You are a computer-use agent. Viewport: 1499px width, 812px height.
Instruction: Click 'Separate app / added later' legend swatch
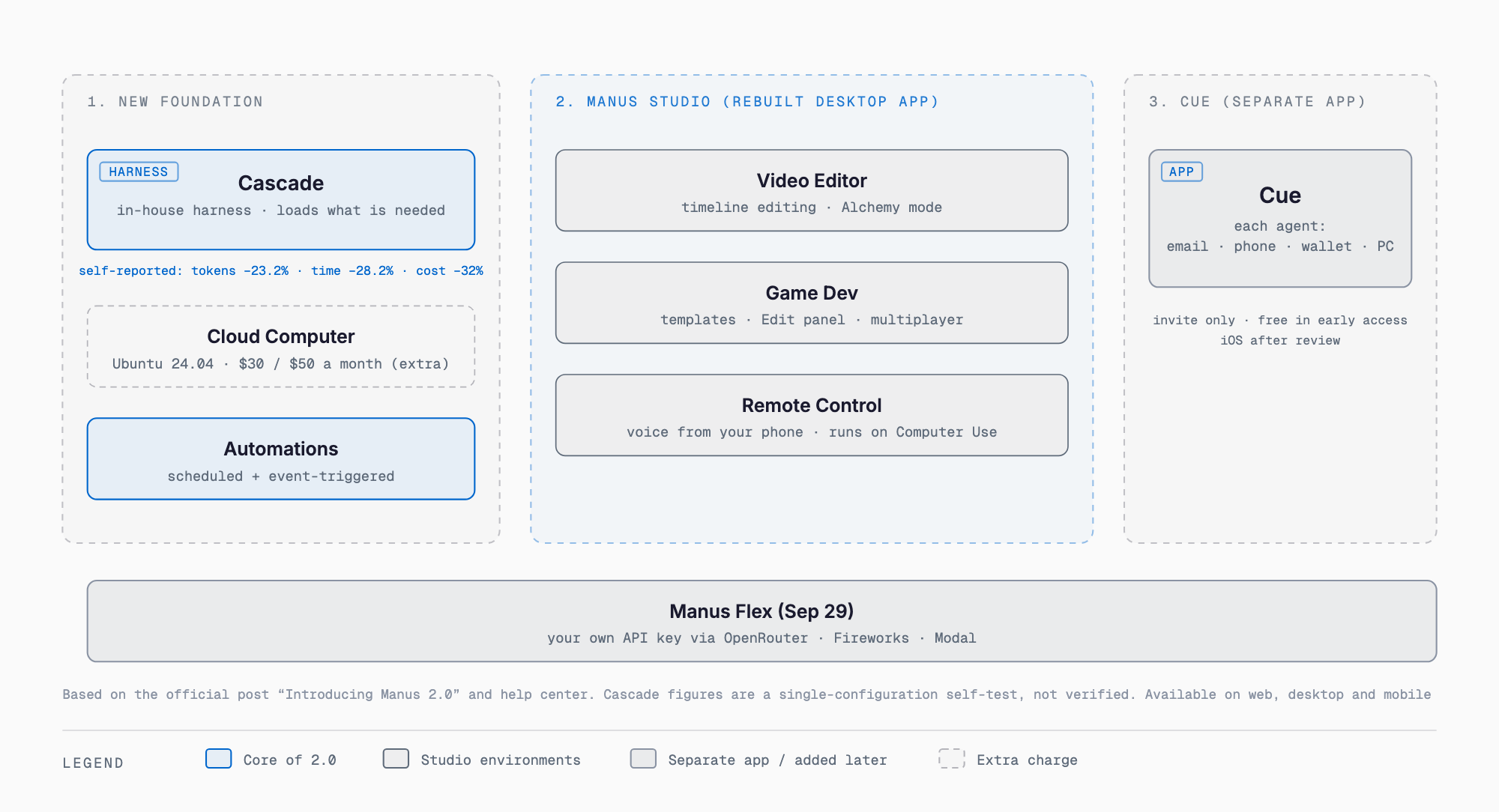[643, 758]
